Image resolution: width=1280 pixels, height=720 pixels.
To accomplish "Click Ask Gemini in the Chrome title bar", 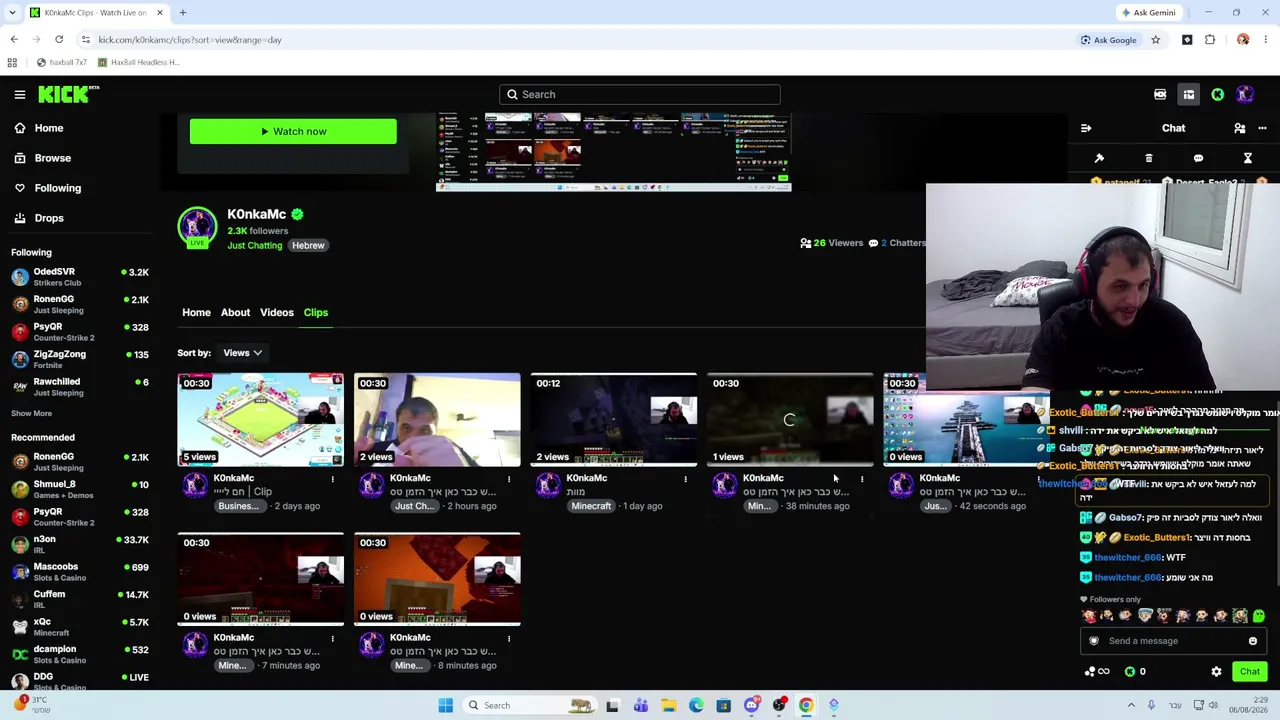I will [x=1148, y=13].
